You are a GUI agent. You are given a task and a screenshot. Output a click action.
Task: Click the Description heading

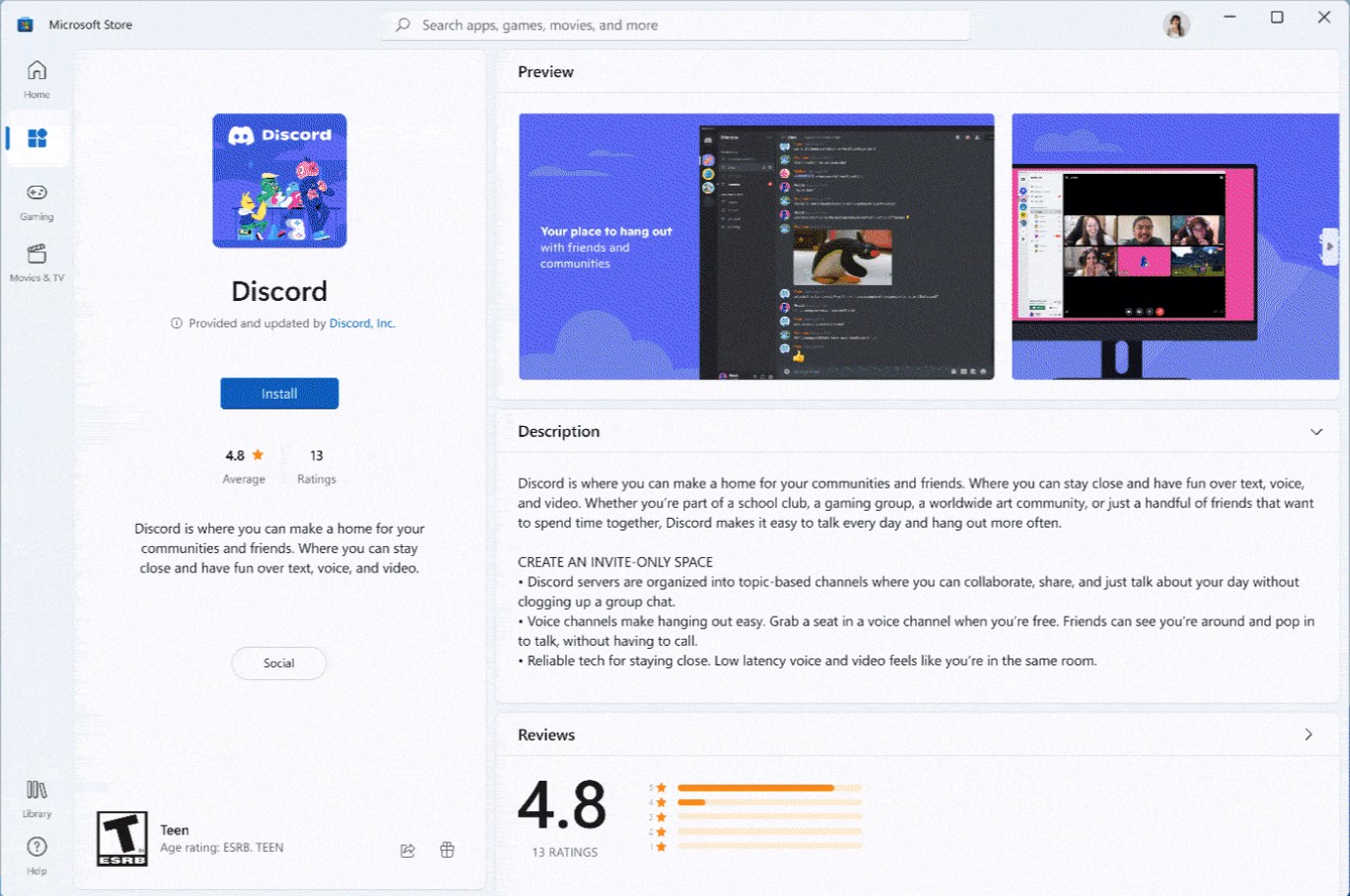pyautogui.click(x=559, y=432)
